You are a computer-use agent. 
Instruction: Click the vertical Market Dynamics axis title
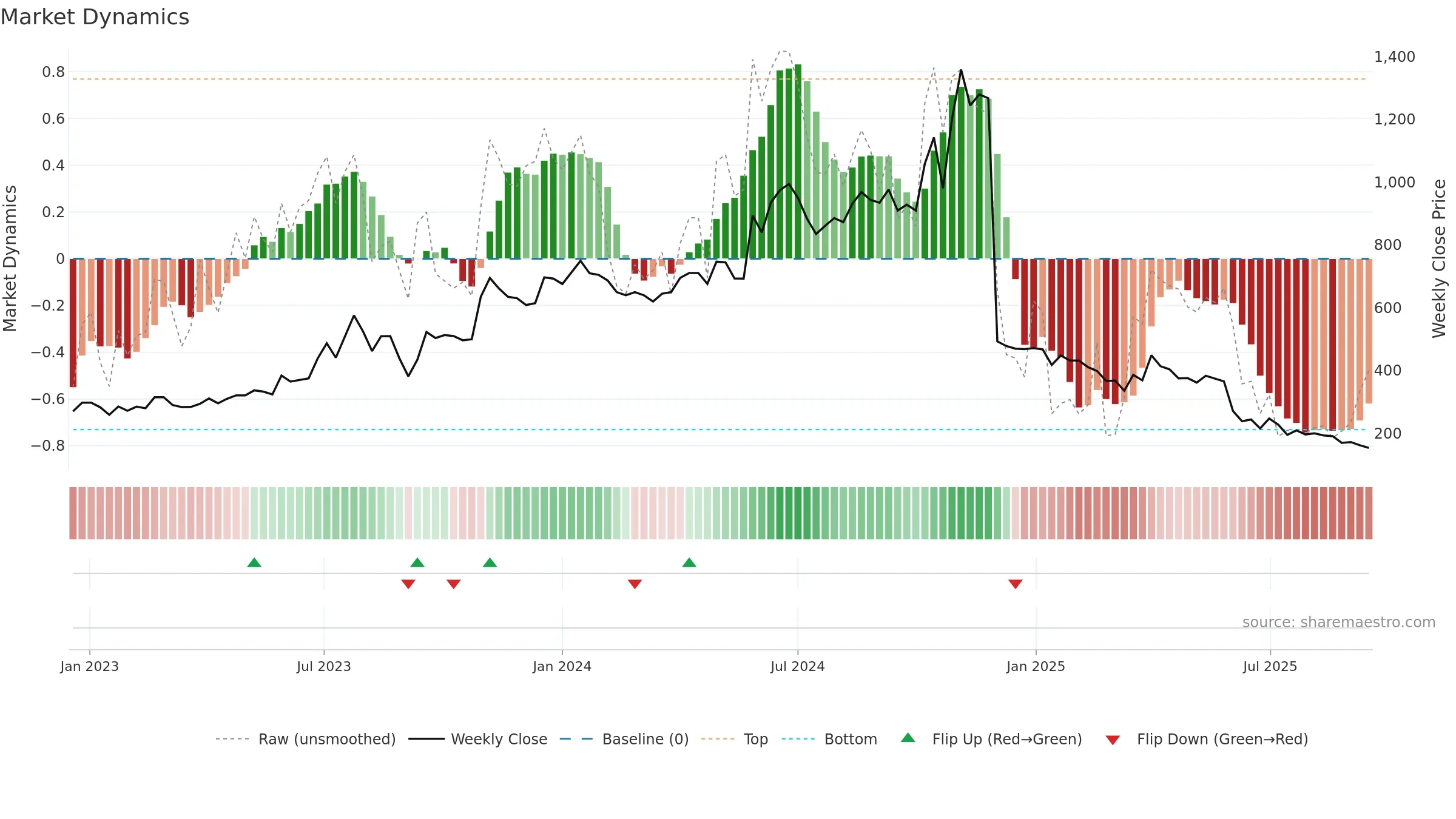coord(10,258)
